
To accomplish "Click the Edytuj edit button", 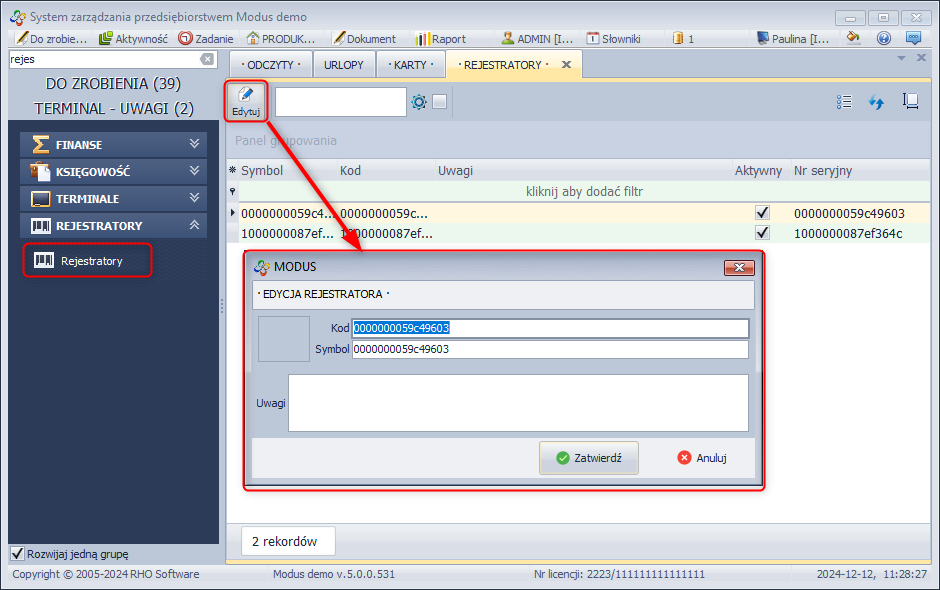I will pyautogui.click(x=245, y=102).
